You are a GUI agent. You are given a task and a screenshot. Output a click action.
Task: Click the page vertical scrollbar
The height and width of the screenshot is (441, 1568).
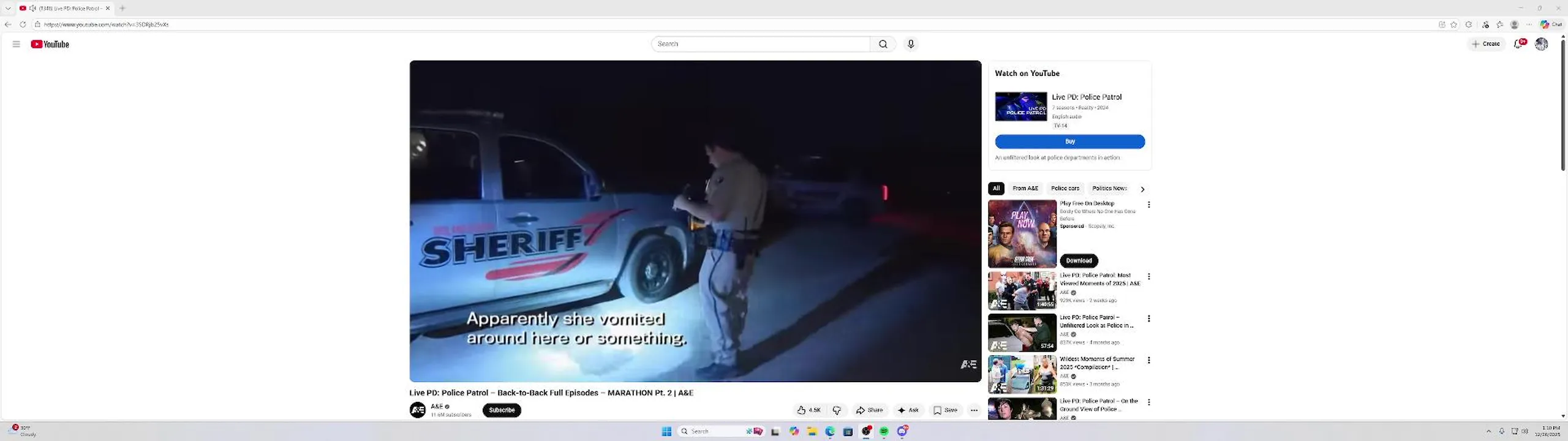point(1562,105)
